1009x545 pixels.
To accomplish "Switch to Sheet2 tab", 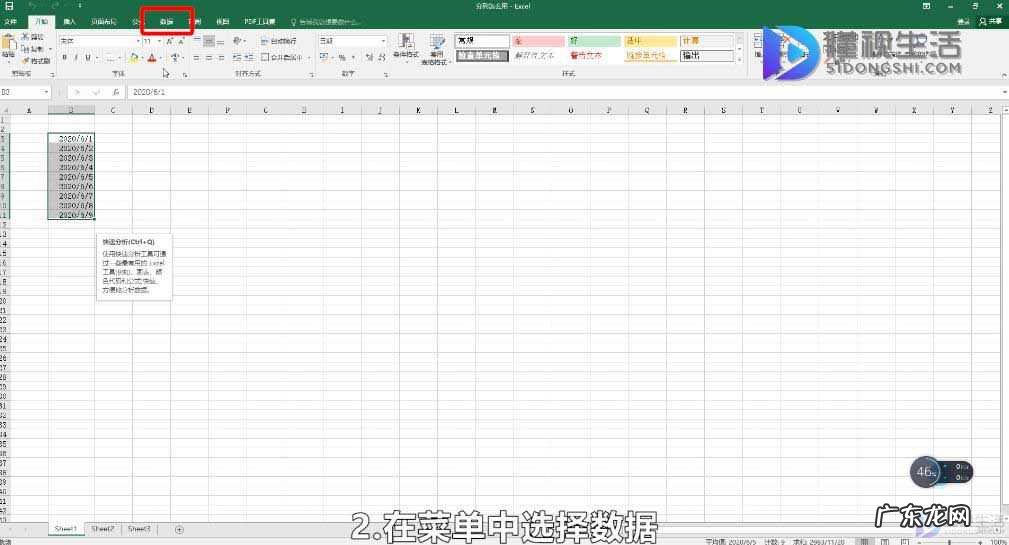I will [x=102, y=529].
